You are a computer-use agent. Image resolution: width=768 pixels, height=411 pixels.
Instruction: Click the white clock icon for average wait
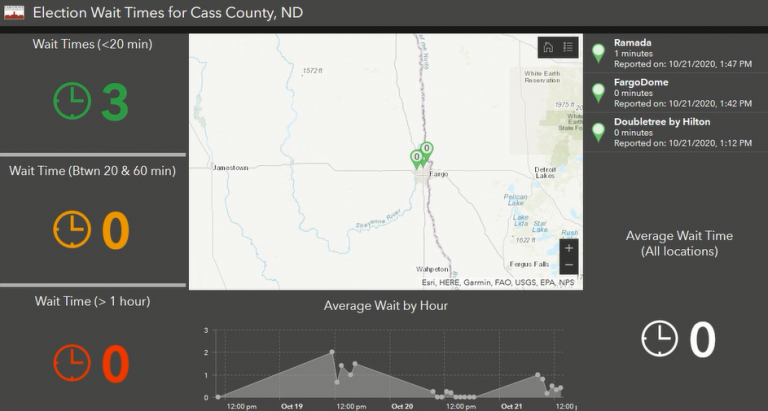(x=660, y=338)
